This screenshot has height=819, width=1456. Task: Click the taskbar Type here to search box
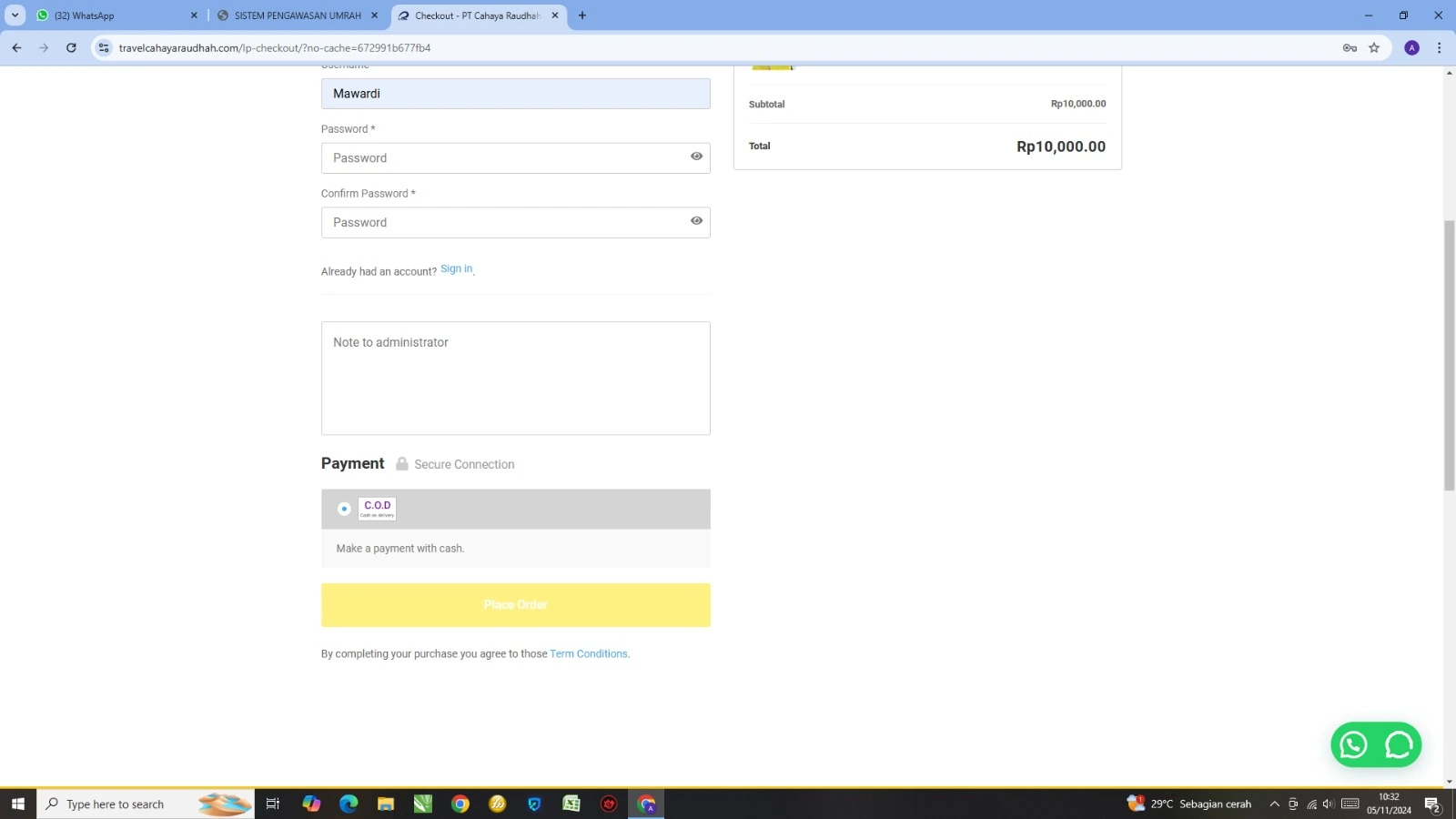(146, 804)
